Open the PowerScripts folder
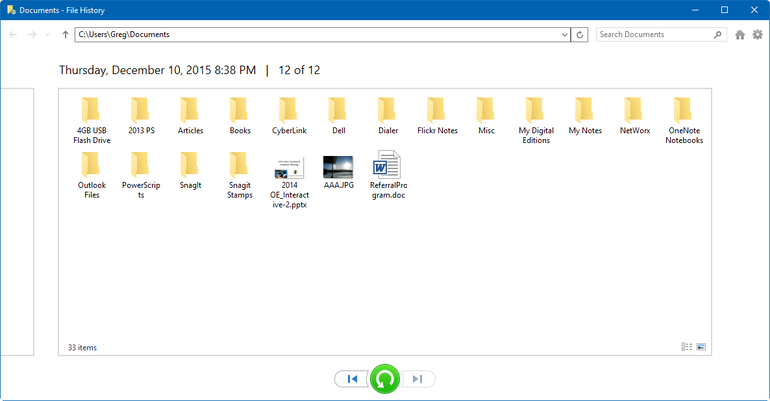 (141, 175)
